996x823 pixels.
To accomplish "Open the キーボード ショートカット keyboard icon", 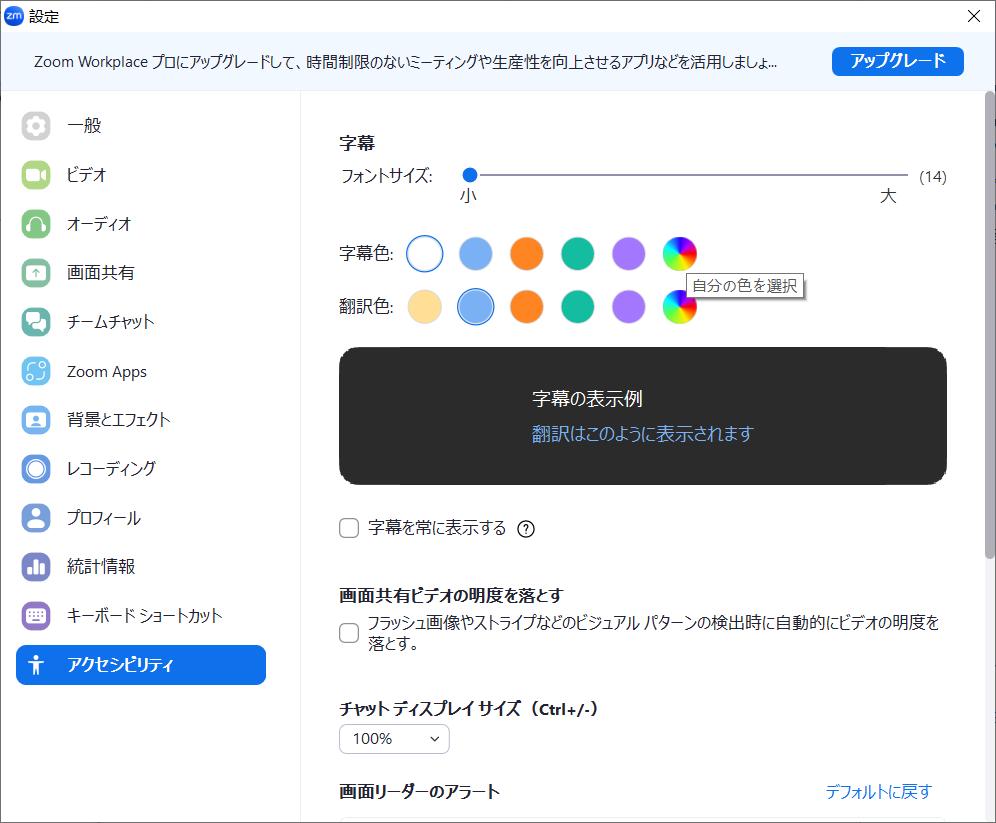I will pyautogui.click(x=36, y=615).
